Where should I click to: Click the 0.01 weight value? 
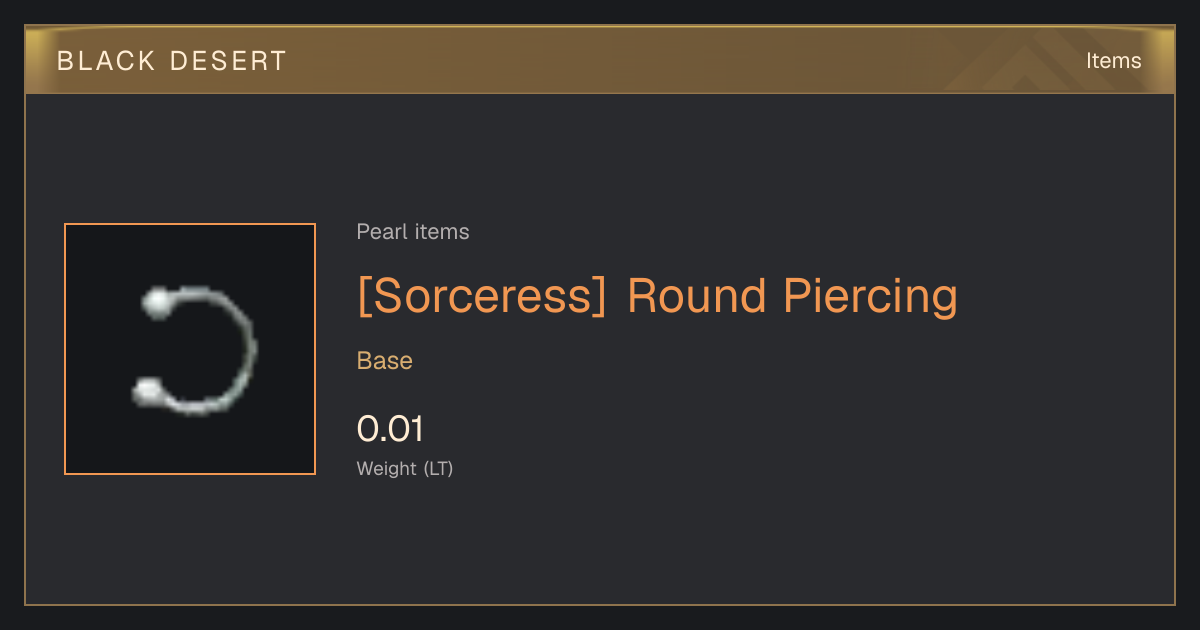click(390, 429)
